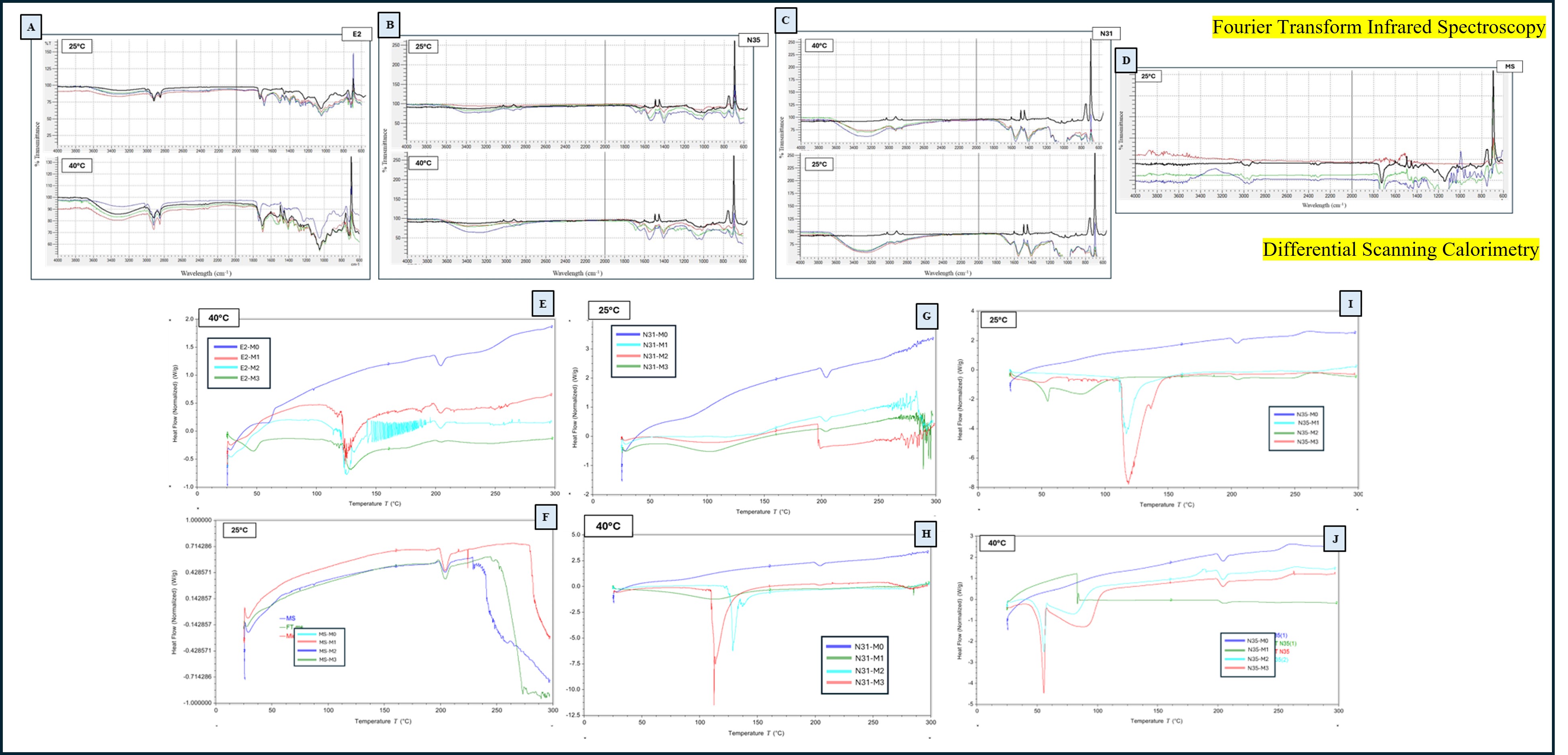1568x755 pixels.
Task: Click the N35 sample tag
Action: point(753,40)
